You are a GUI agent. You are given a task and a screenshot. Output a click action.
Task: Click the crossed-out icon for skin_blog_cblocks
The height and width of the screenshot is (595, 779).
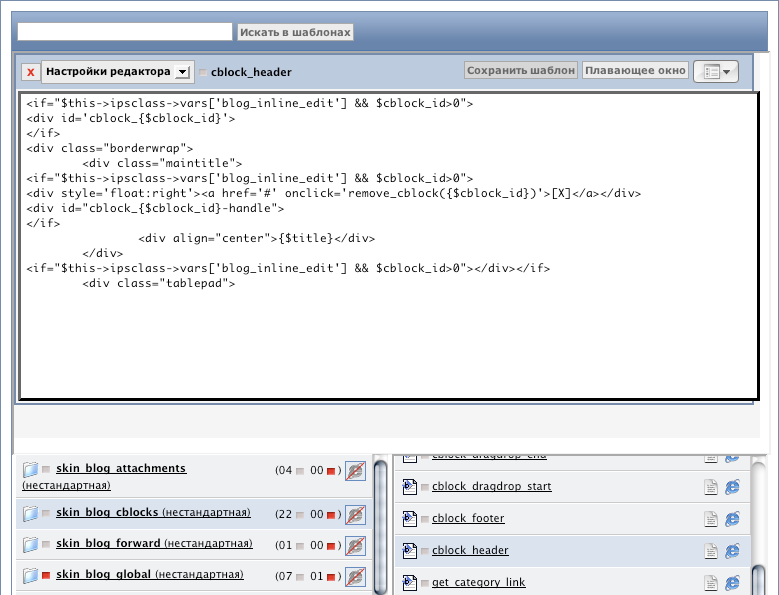pos(355,515)
